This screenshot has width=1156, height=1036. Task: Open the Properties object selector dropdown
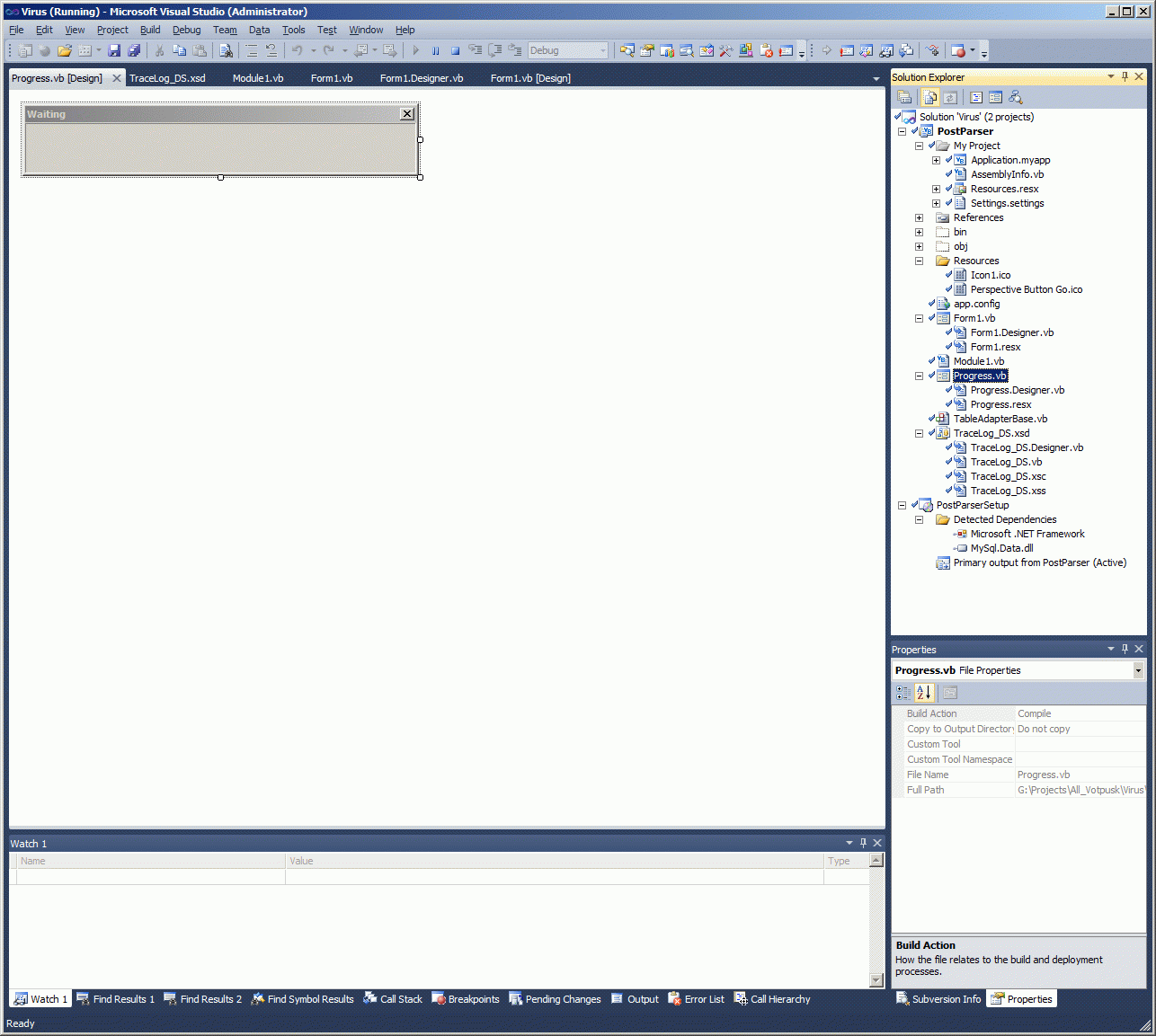(1138, 670)
